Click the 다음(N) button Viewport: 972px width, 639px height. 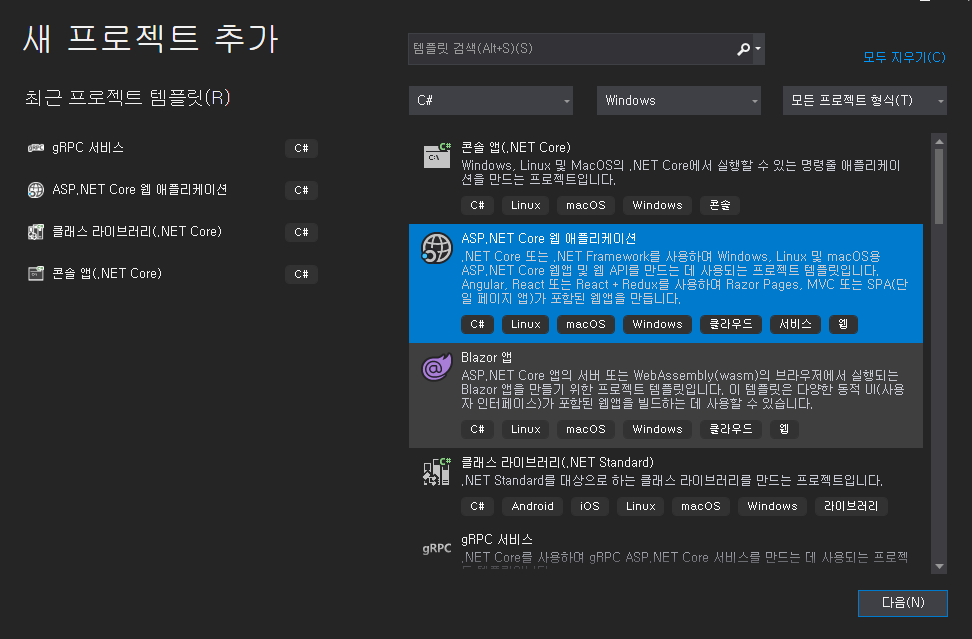(x=903, y=603)
